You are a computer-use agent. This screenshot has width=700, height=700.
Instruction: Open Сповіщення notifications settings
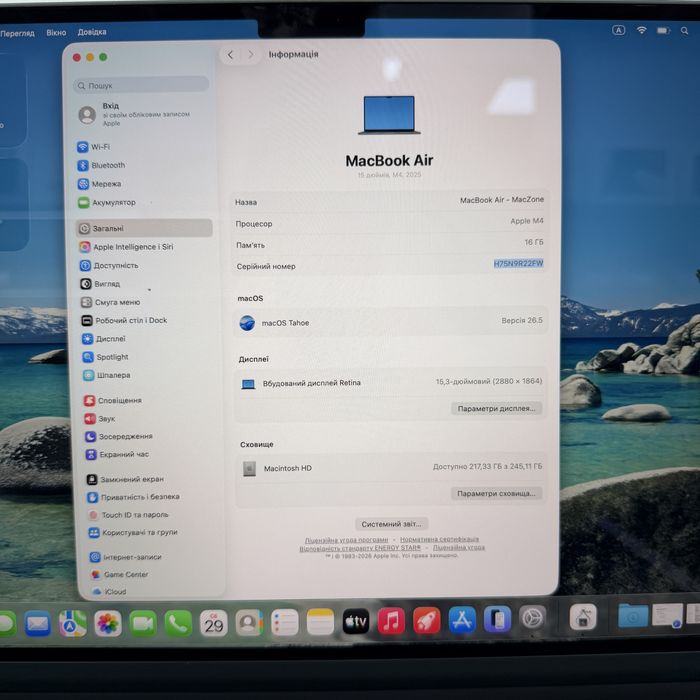click(113, 400)
